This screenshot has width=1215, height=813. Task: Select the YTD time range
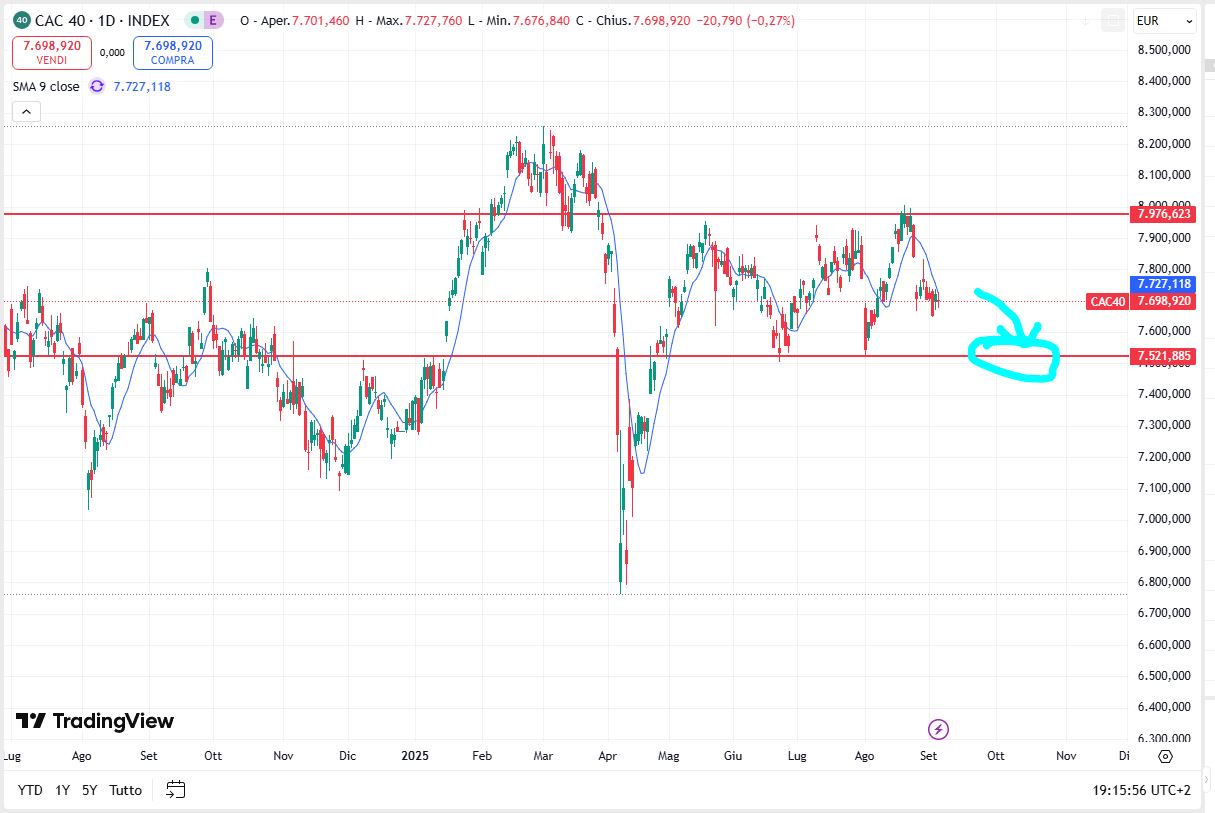[30, 790]
